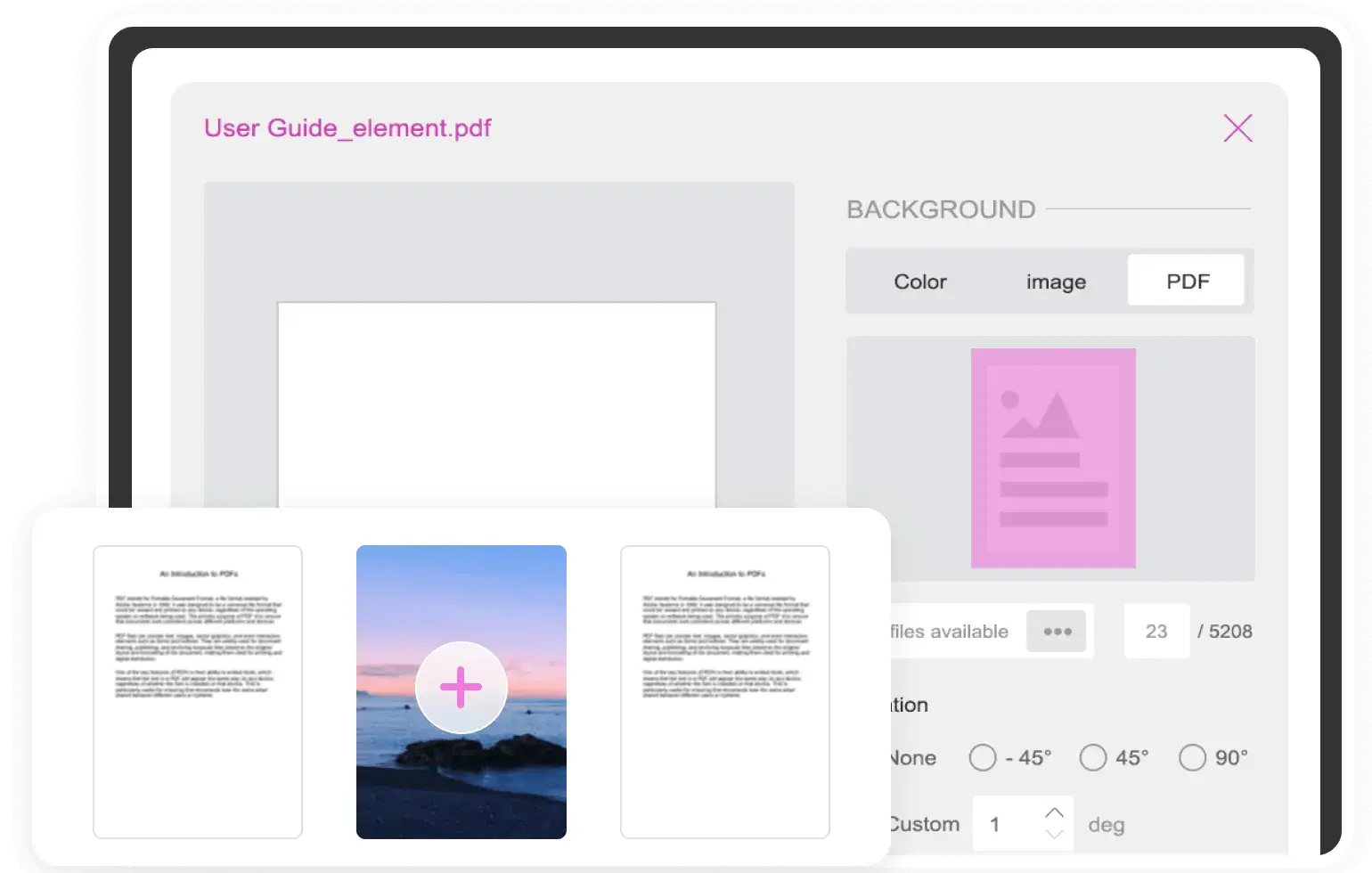
Task: Click the pink plus icon on sunset image
Action: [x=461, y=687]
